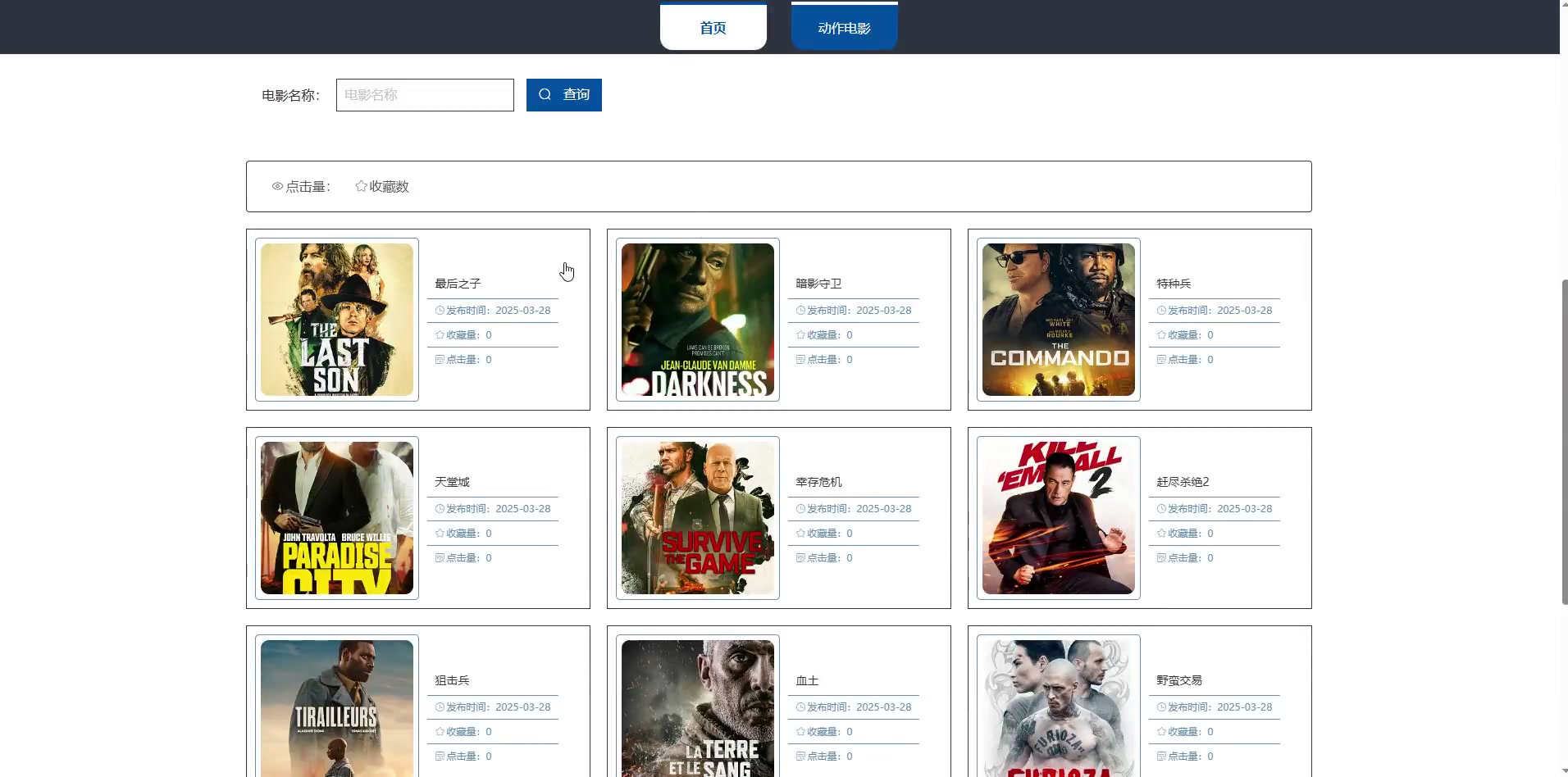Click star icon on 狙击兵 card
Image resolution: width=1568 pixels, height=777 pixels.
440,732
